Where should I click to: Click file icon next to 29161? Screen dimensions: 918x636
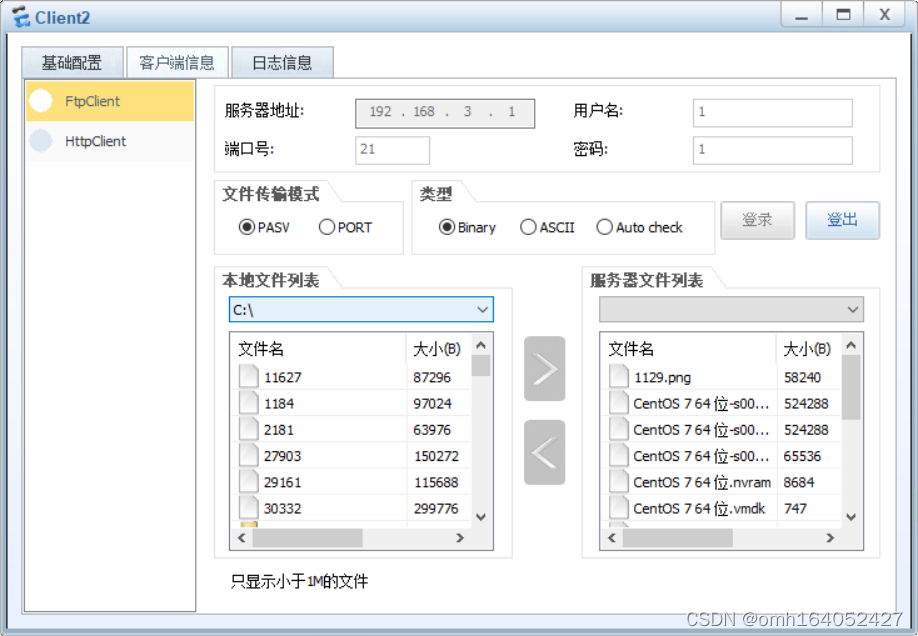click(x=249, y=482)
